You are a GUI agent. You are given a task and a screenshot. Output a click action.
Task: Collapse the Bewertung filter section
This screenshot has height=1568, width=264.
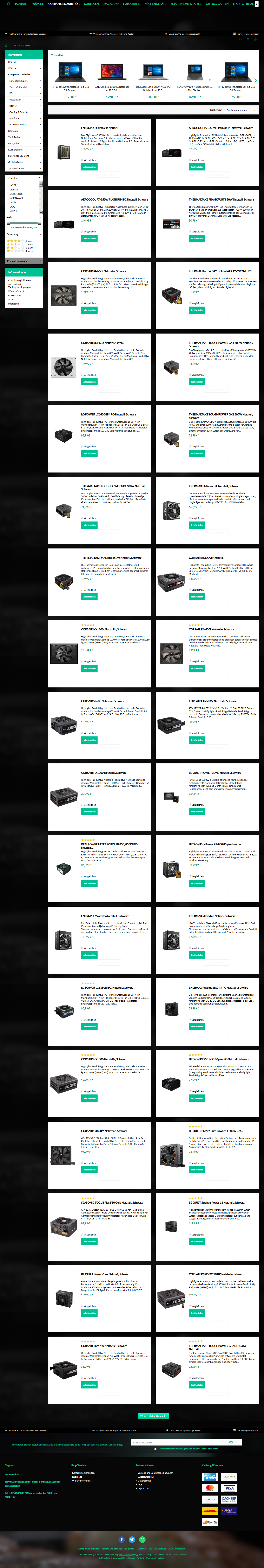click(40, 234)
